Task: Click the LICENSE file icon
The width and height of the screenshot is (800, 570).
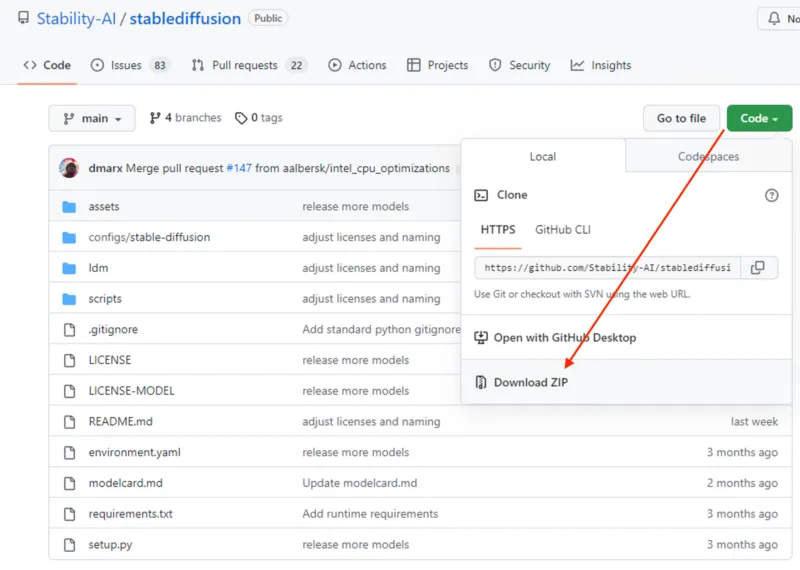Action: [x=69, y=360]
